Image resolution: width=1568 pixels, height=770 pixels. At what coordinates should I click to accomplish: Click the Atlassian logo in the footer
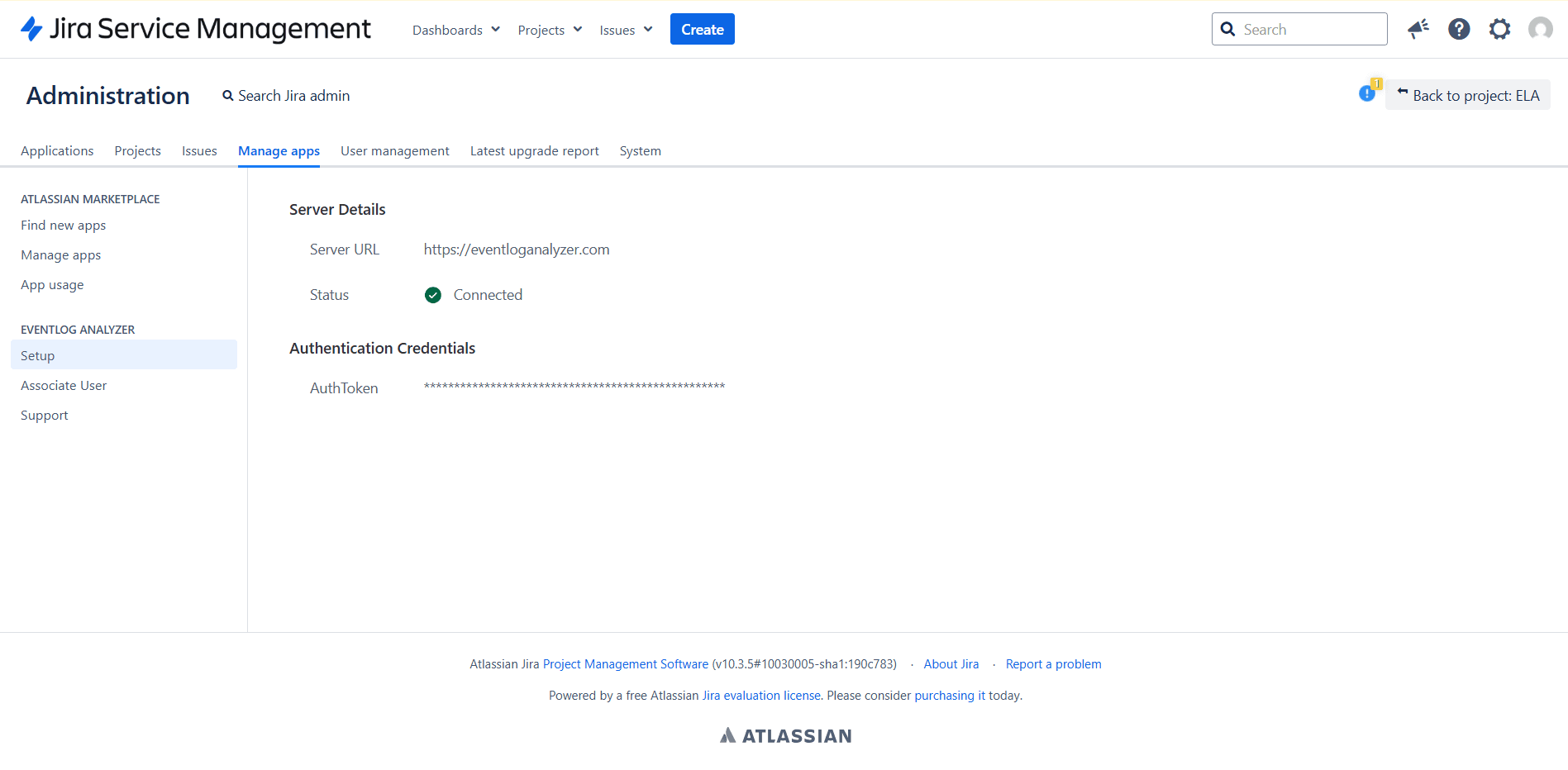click(784, 734)
